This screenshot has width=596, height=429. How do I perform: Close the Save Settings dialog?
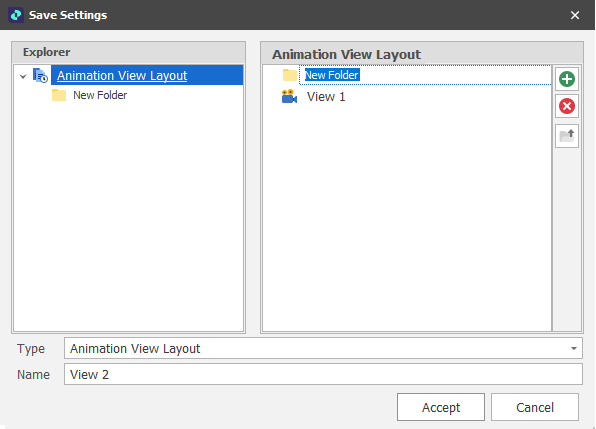(575, 15)
